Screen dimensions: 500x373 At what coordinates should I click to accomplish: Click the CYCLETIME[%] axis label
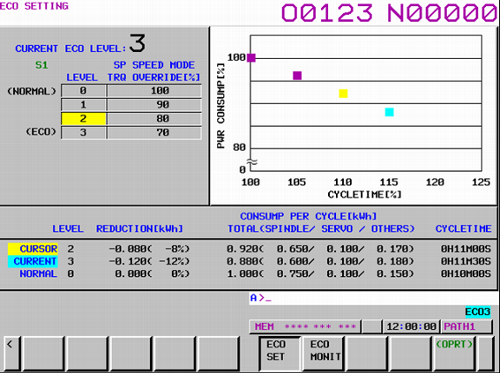[364, 194]
